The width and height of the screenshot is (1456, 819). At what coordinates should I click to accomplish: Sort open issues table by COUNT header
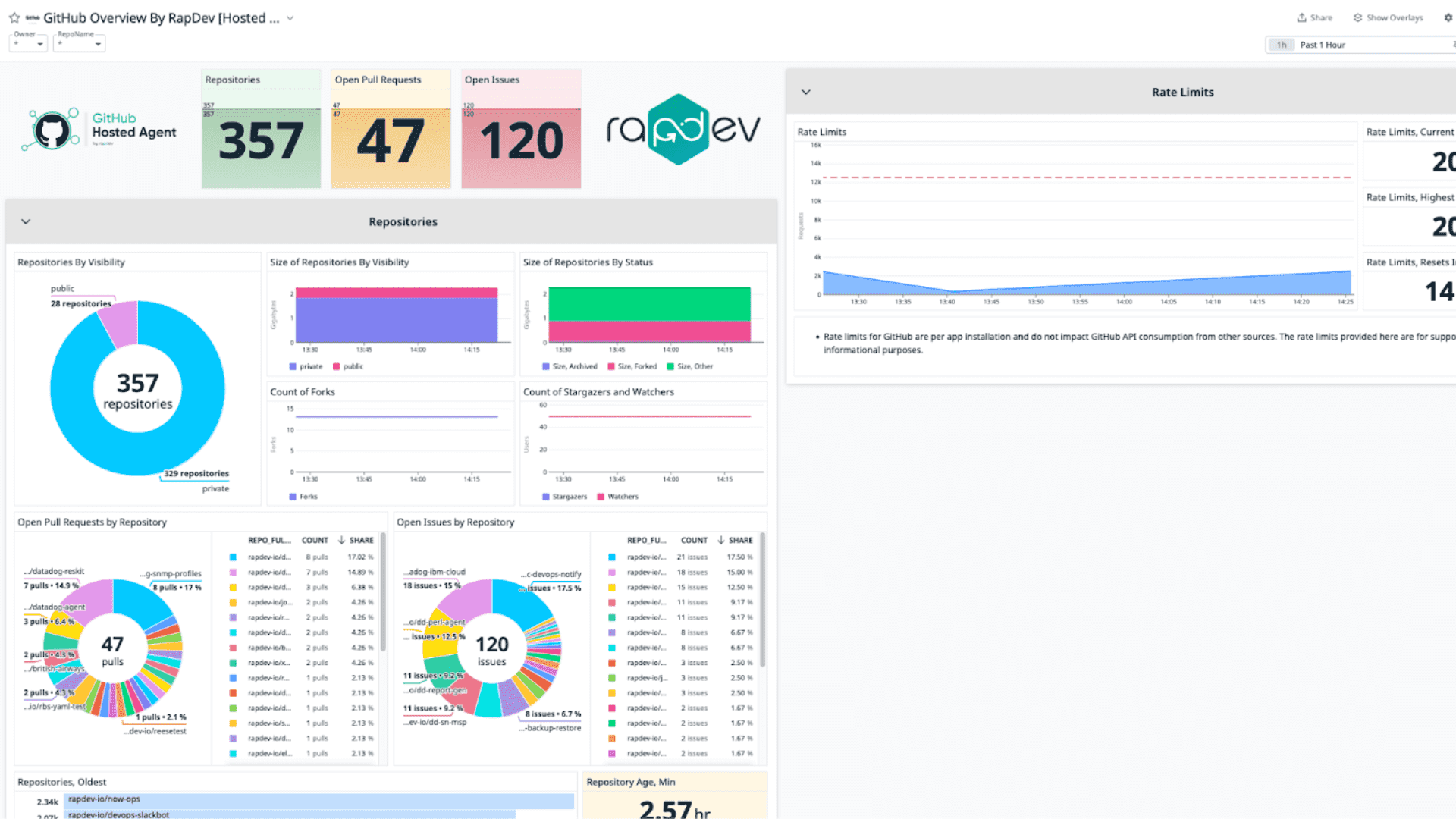(x=694, y=541)
